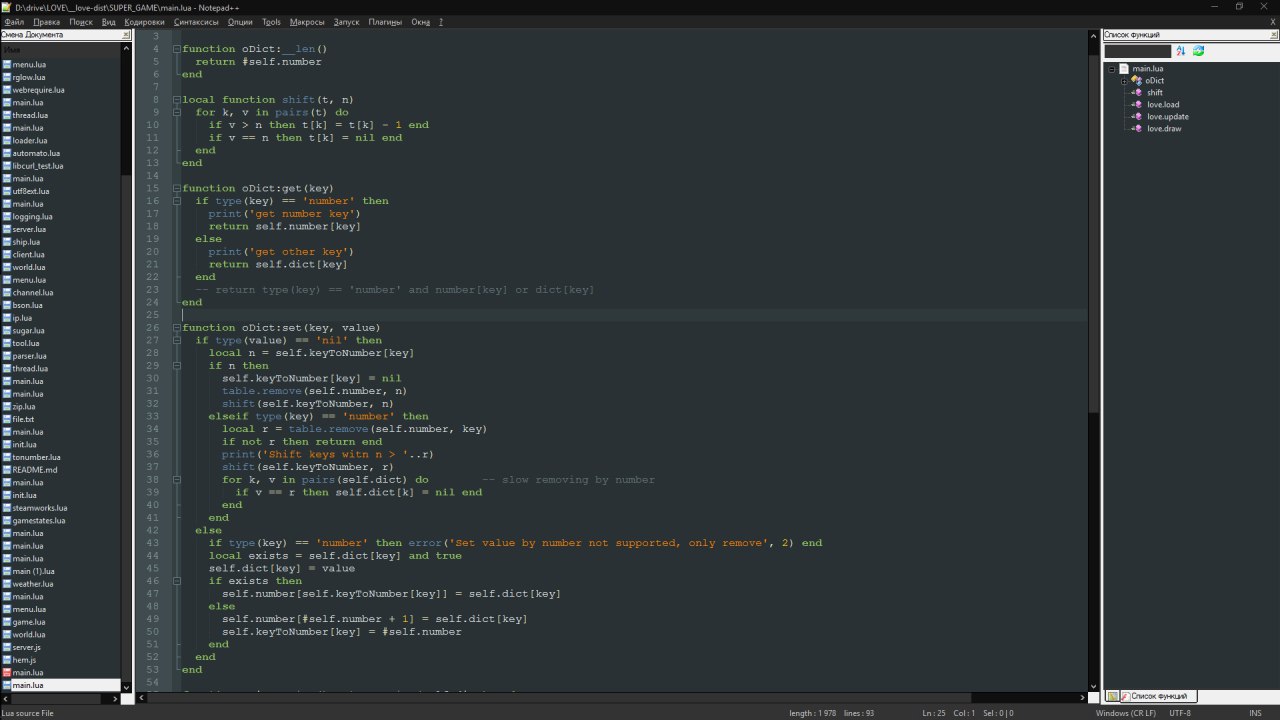The width and height of the screenshot is (1280, 720).
Task: Click the red unsaved main.lua file icon
Action: (6, 673)
